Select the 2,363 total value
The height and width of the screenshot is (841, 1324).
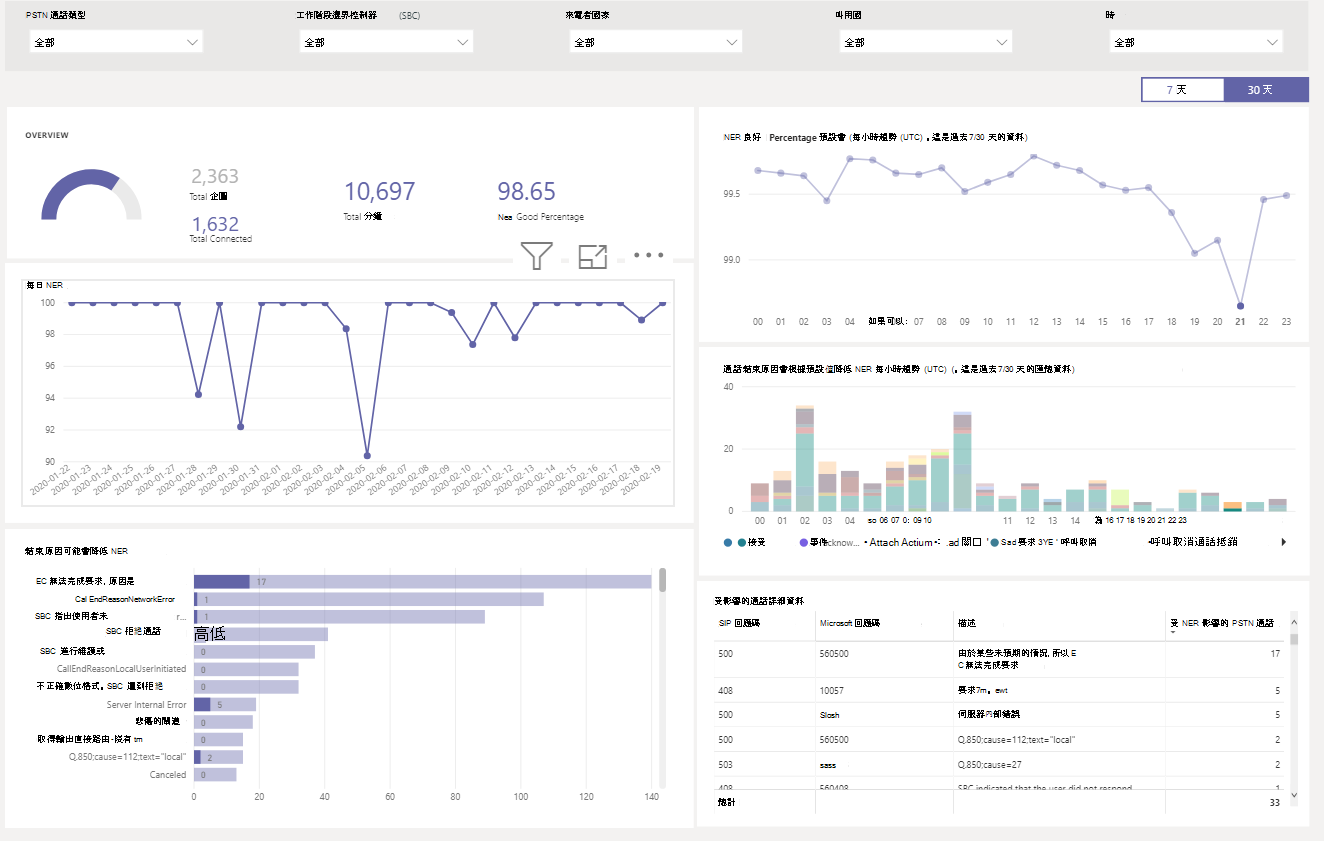click(x=215, y=177)
